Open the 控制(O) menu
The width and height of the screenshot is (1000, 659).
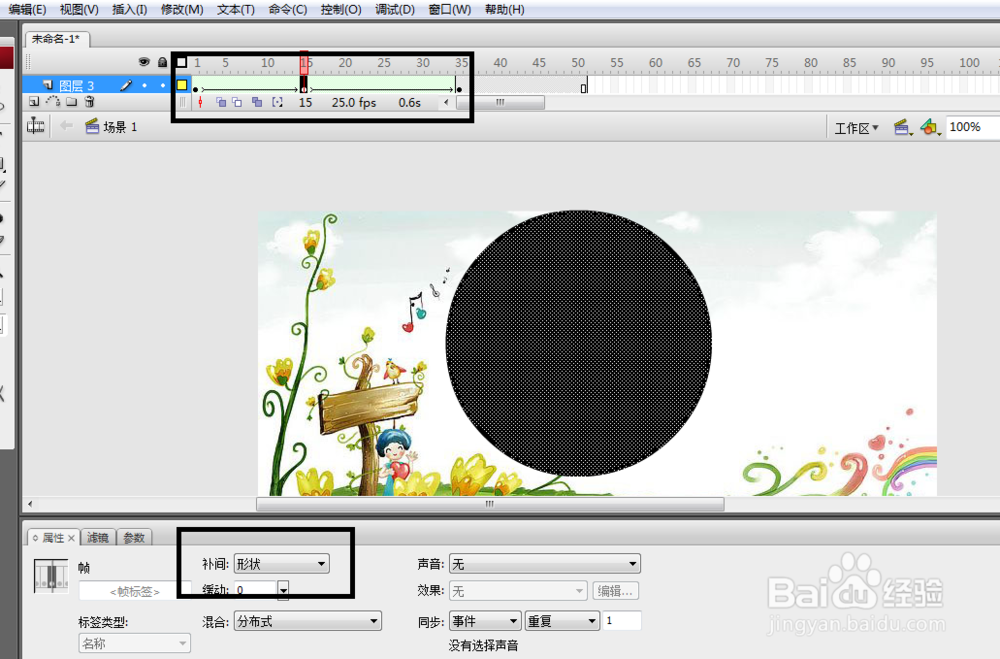coord(341,10)
